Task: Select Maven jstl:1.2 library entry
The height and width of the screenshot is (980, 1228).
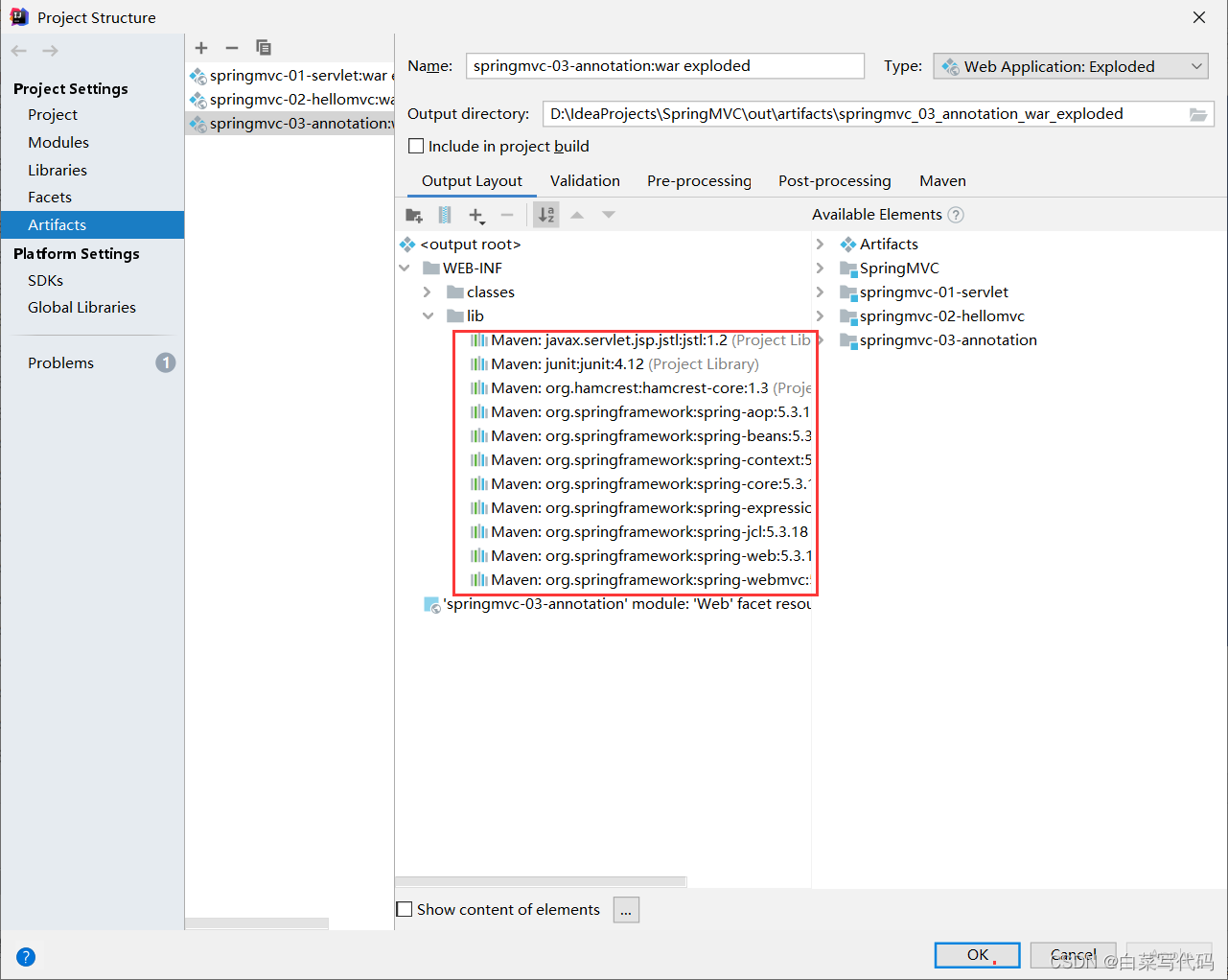Action: click(x=640, y=340)
